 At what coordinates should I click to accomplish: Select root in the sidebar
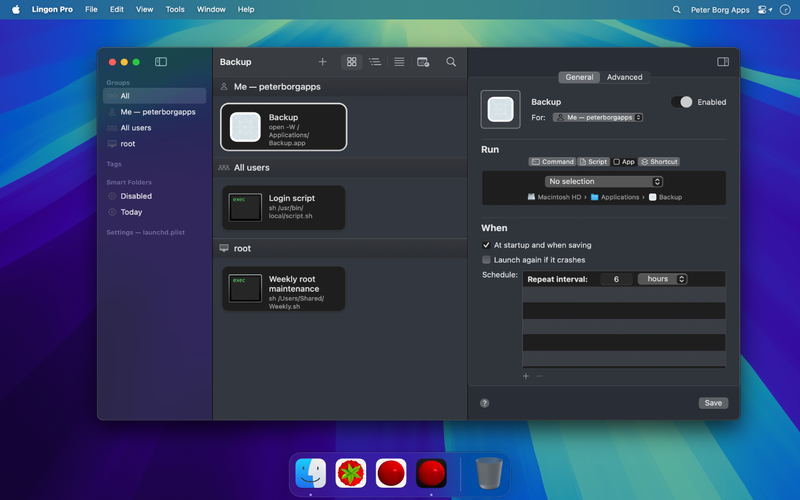tap(155, 144)
